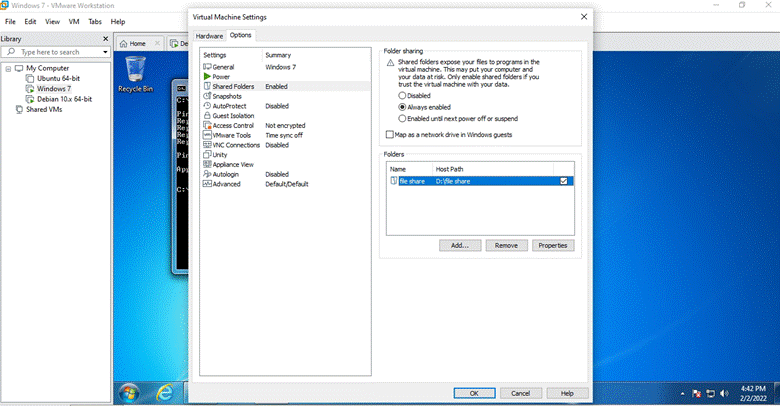Click the warning triangle icon in Folder sharing

390,63
